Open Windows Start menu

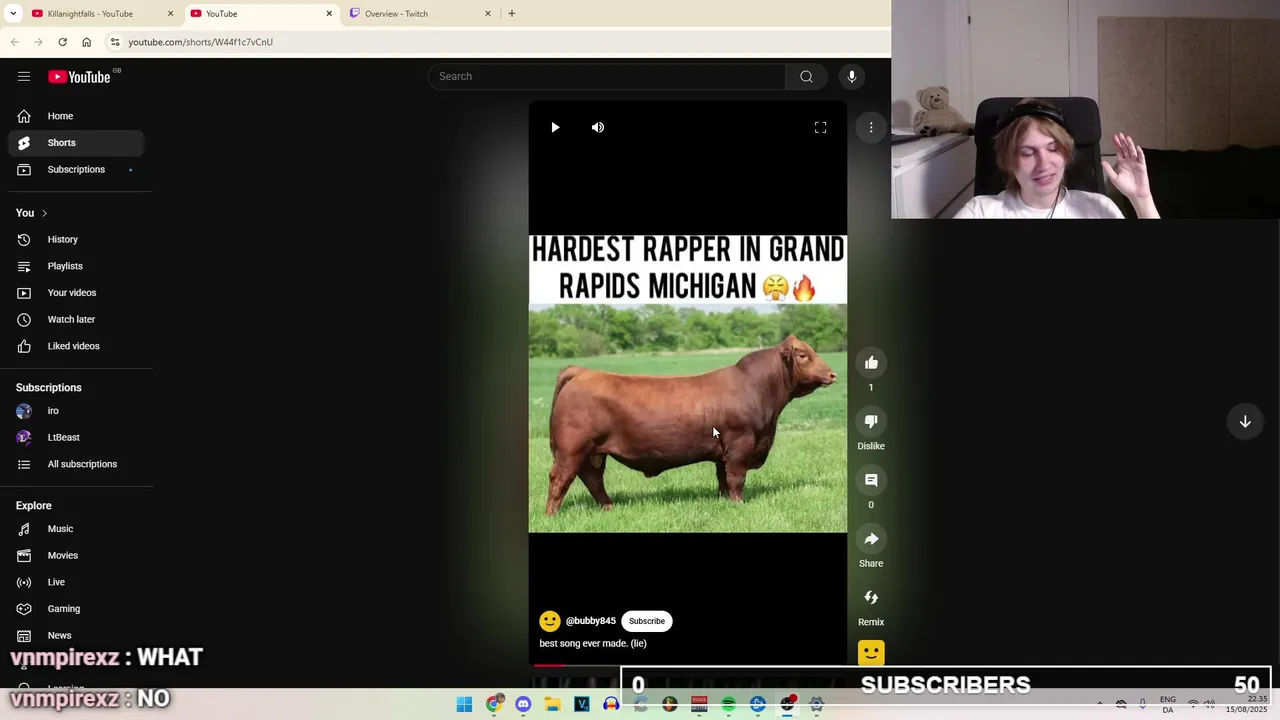point(464,705)
